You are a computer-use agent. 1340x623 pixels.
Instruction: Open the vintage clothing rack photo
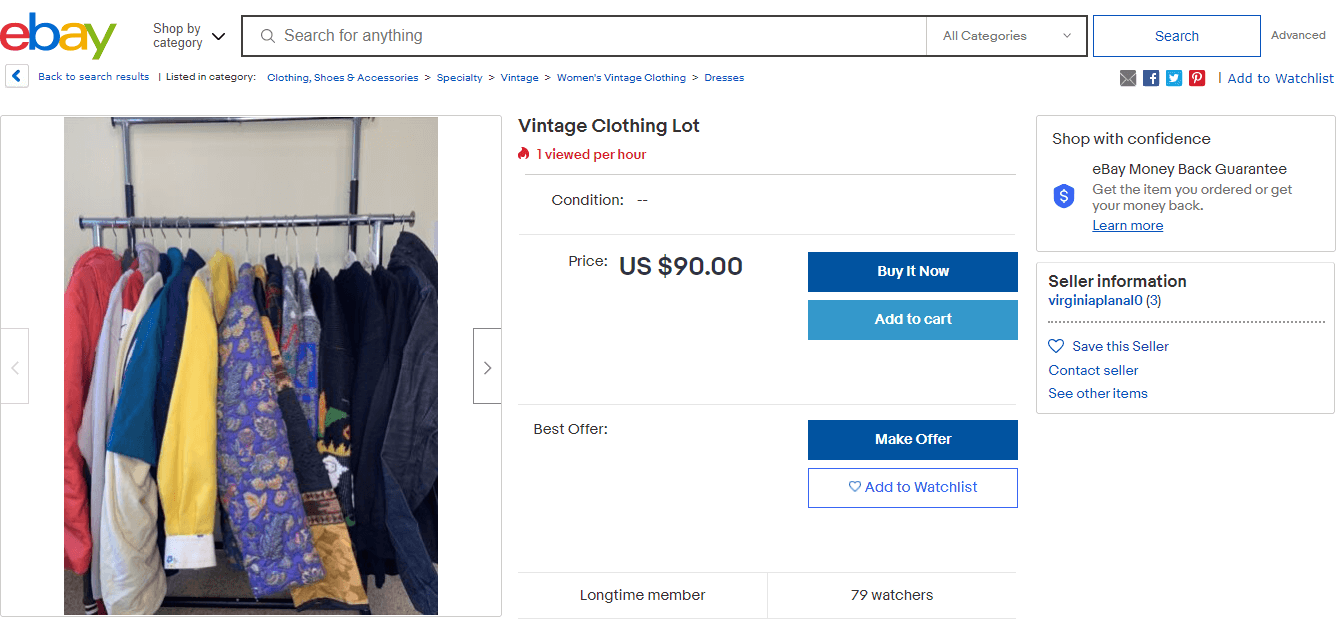point(251,366)
